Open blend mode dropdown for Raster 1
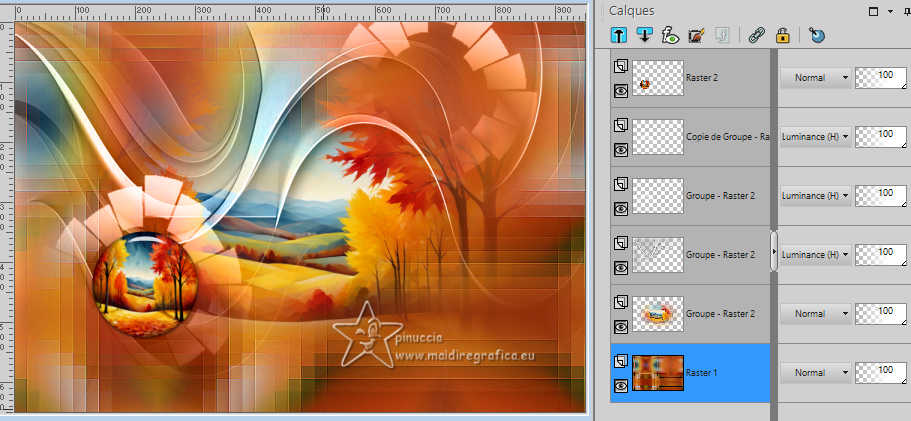 [x=816, y=372]
